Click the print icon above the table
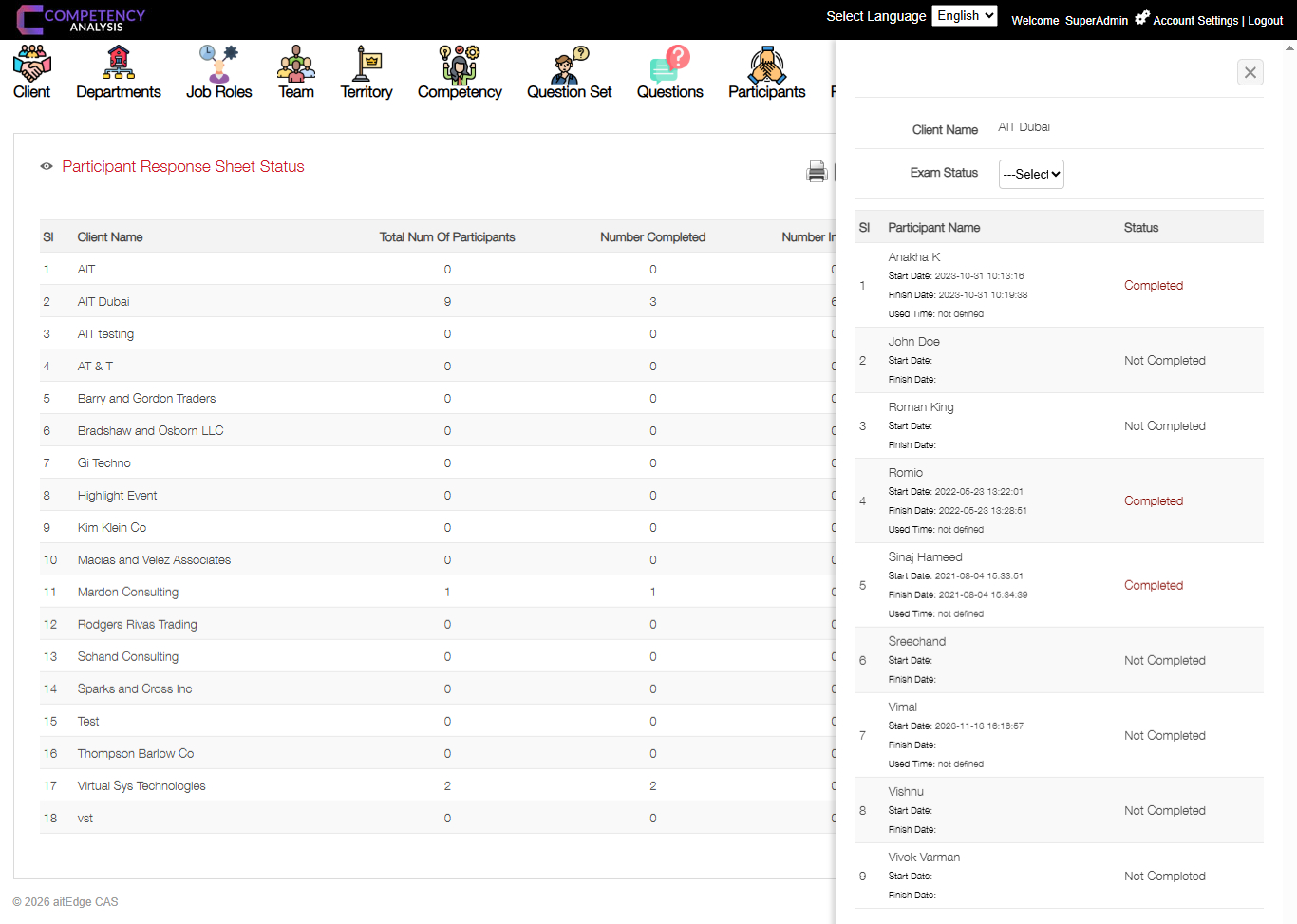Viewport: 1297px width, 924px height. 817,171
